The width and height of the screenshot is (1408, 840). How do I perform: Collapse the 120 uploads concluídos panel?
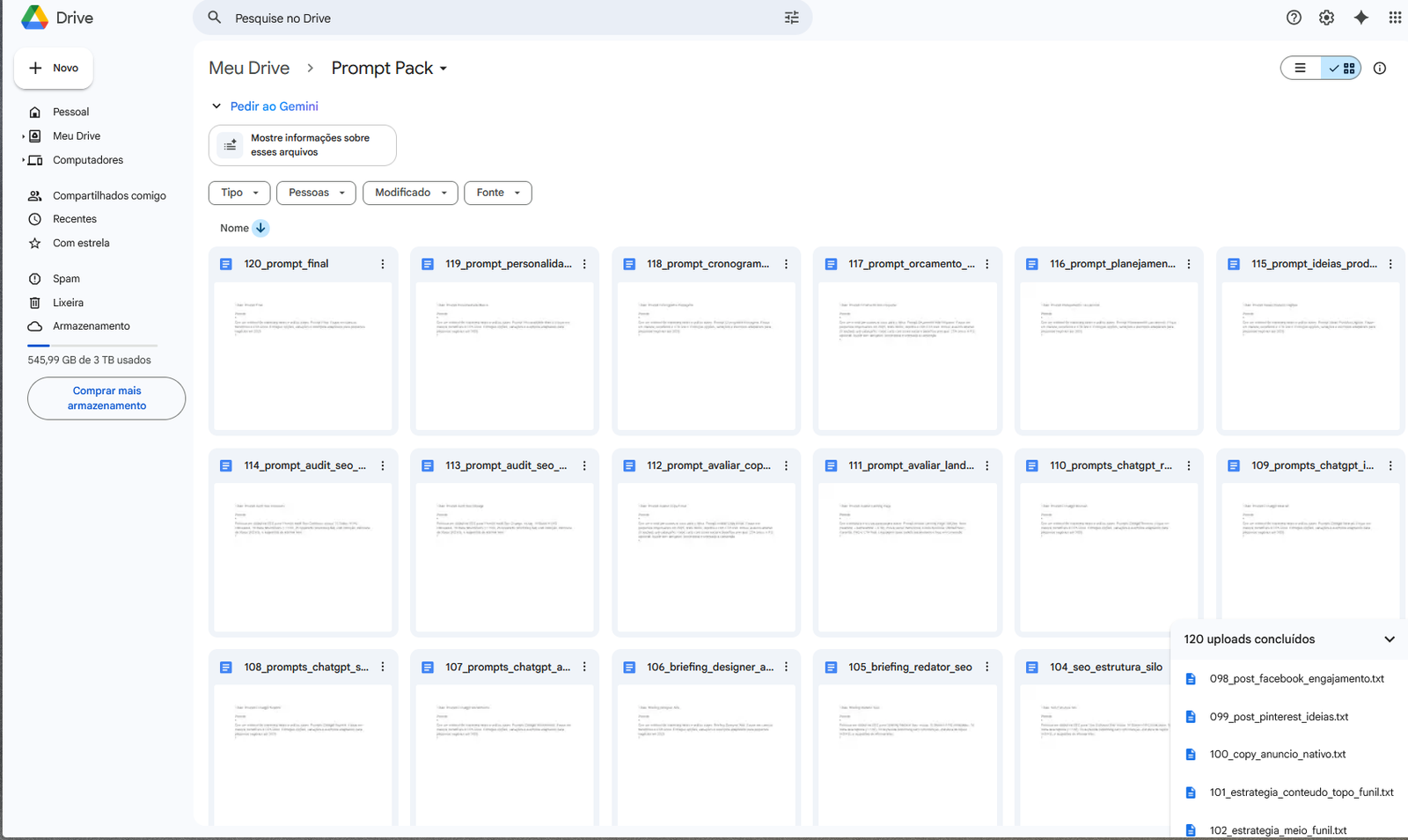(1390, 639)
